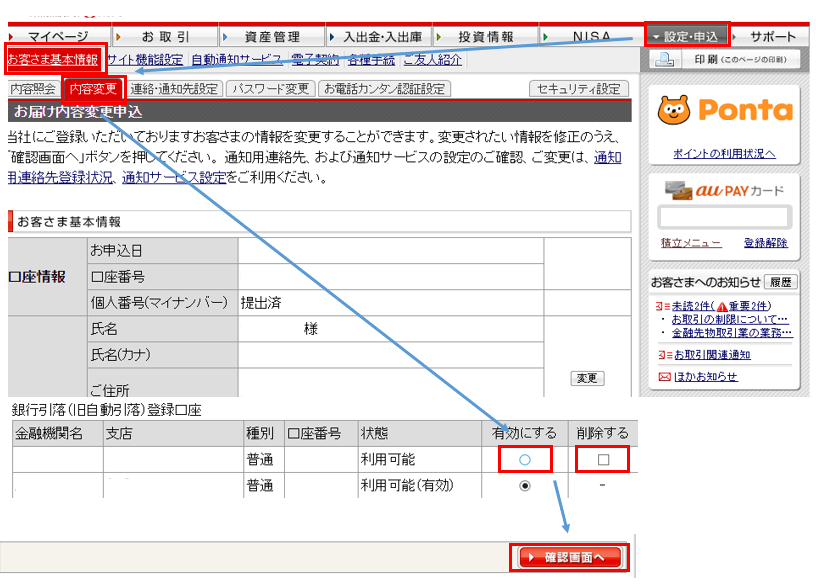Click the list icon beside お取引関連通知
The width and height of the screenshot is (816, 584).
pos(665,355)
